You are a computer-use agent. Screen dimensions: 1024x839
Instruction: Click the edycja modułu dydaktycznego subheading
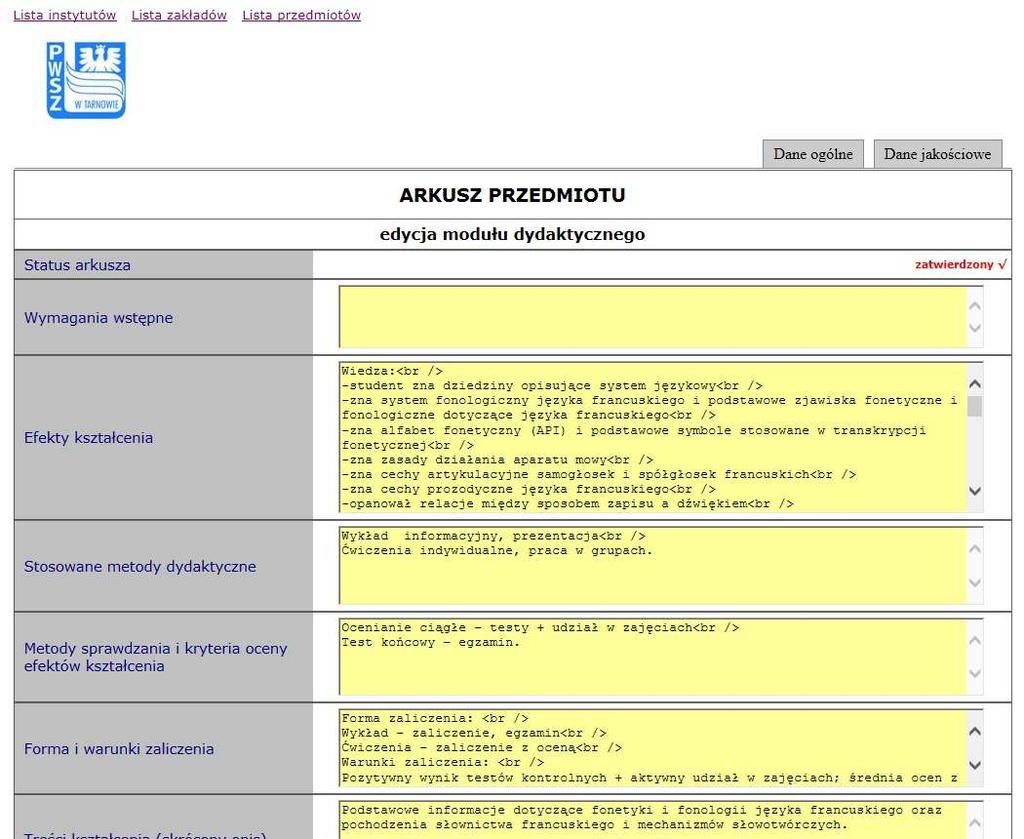pos(512,234)
